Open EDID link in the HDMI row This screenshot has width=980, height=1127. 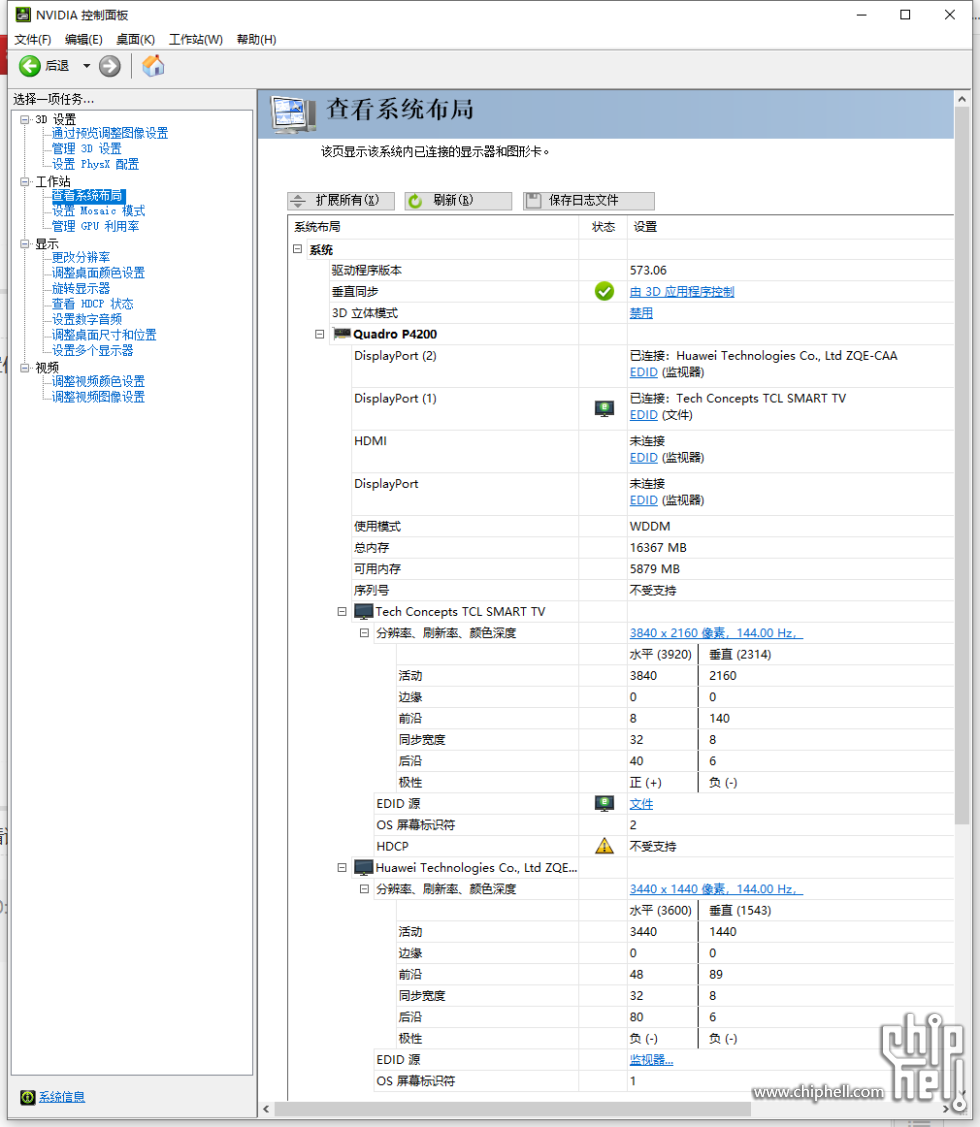coord(644,457)
